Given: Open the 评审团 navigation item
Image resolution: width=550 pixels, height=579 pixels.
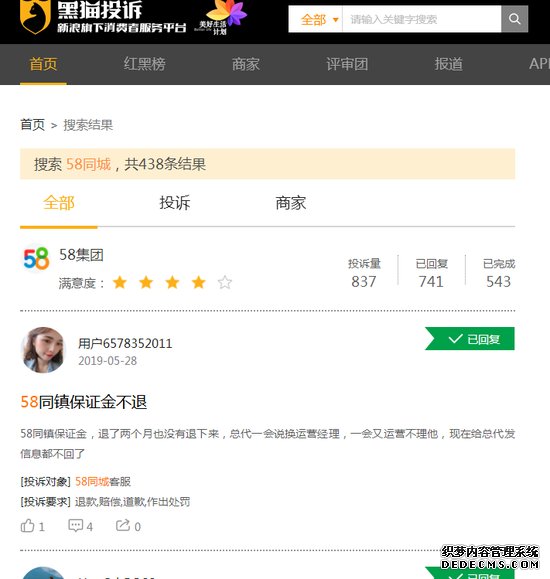Looking at the screenshot, I should (x=347, y=64).
